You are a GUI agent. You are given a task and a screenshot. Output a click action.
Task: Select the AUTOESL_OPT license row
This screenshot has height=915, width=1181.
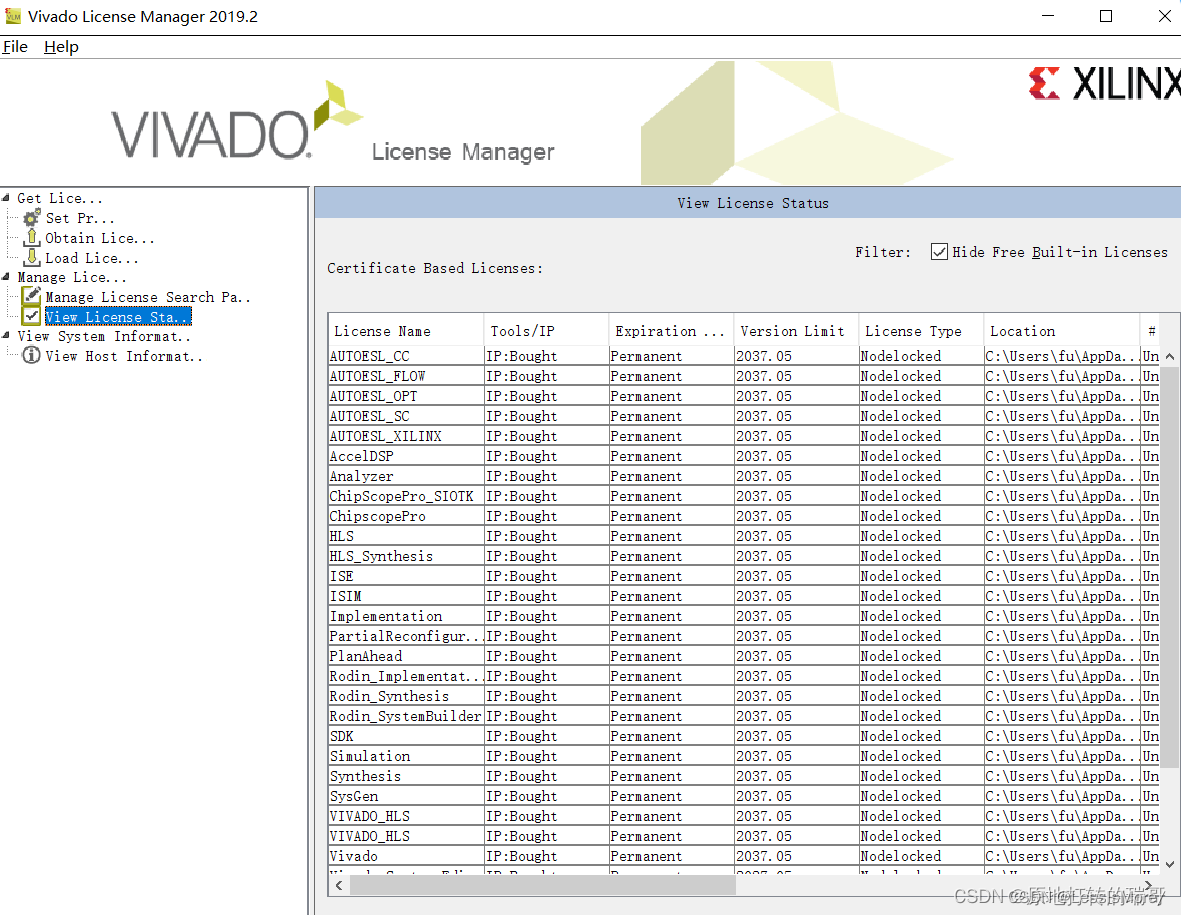744,395
